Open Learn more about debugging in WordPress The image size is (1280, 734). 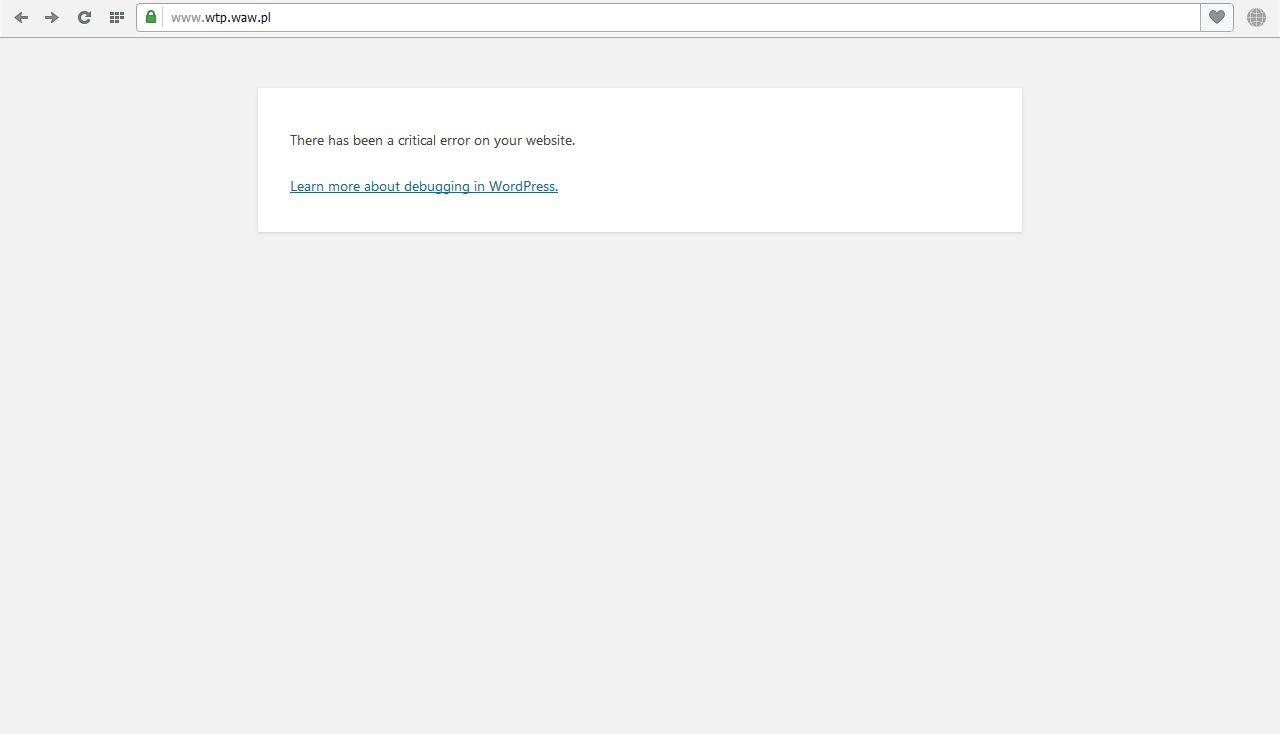pyautogui.click(x=423, y=186)
